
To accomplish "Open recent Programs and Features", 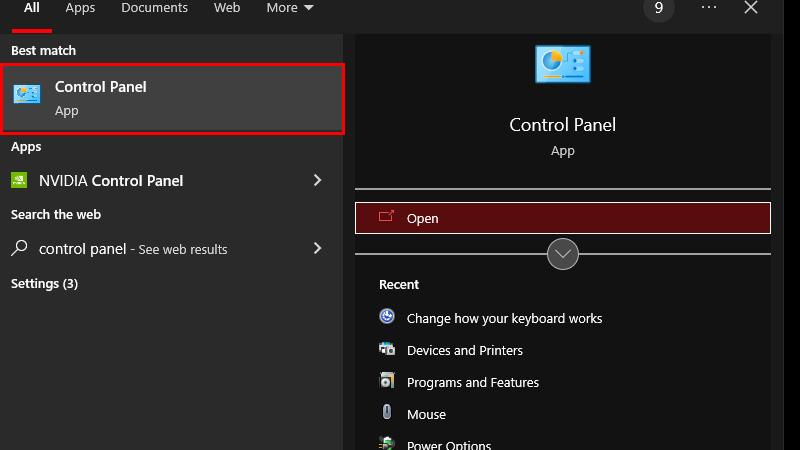I will 472,383.
